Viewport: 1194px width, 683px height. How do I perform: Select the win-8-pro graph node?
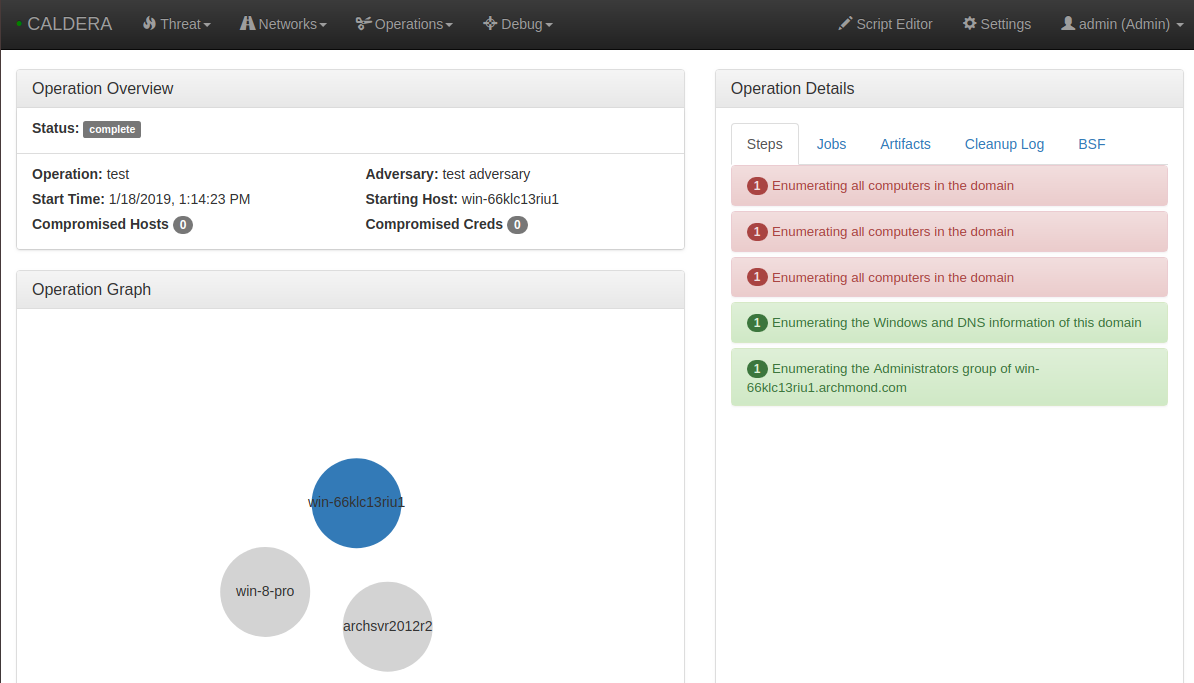click(x=264, y=592)
